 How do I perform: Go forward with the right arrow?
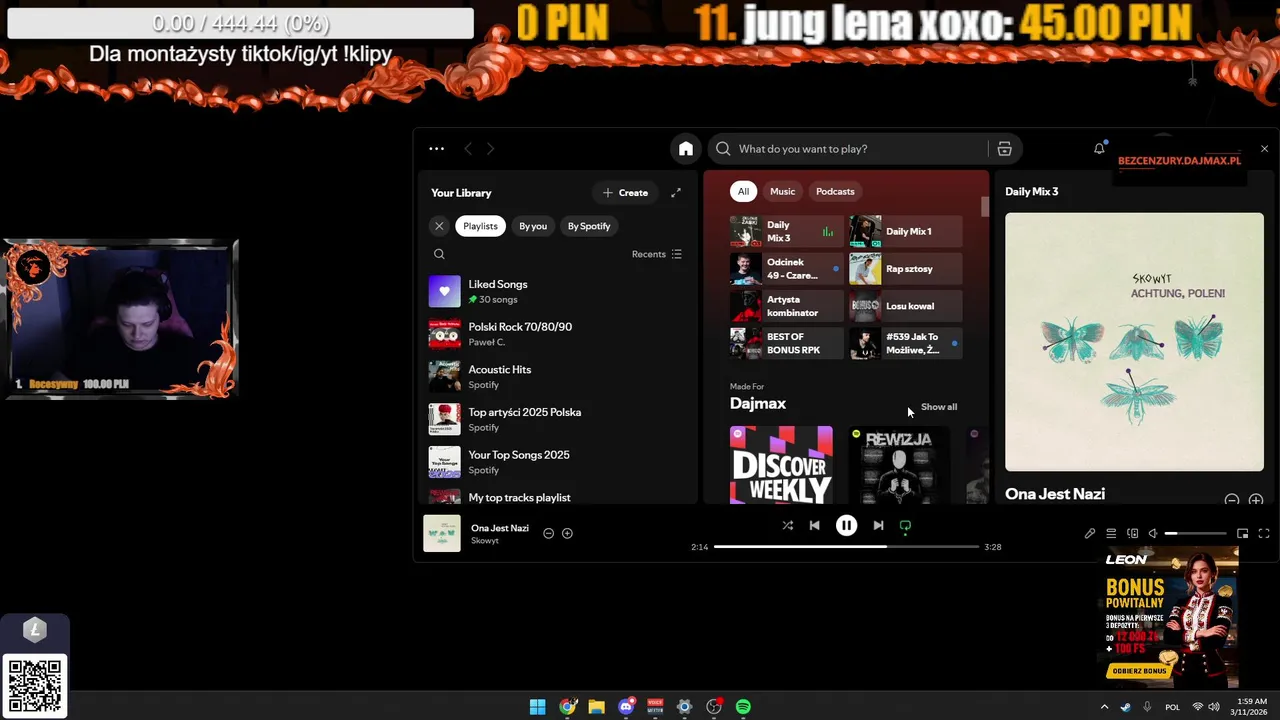pos(490,149)
